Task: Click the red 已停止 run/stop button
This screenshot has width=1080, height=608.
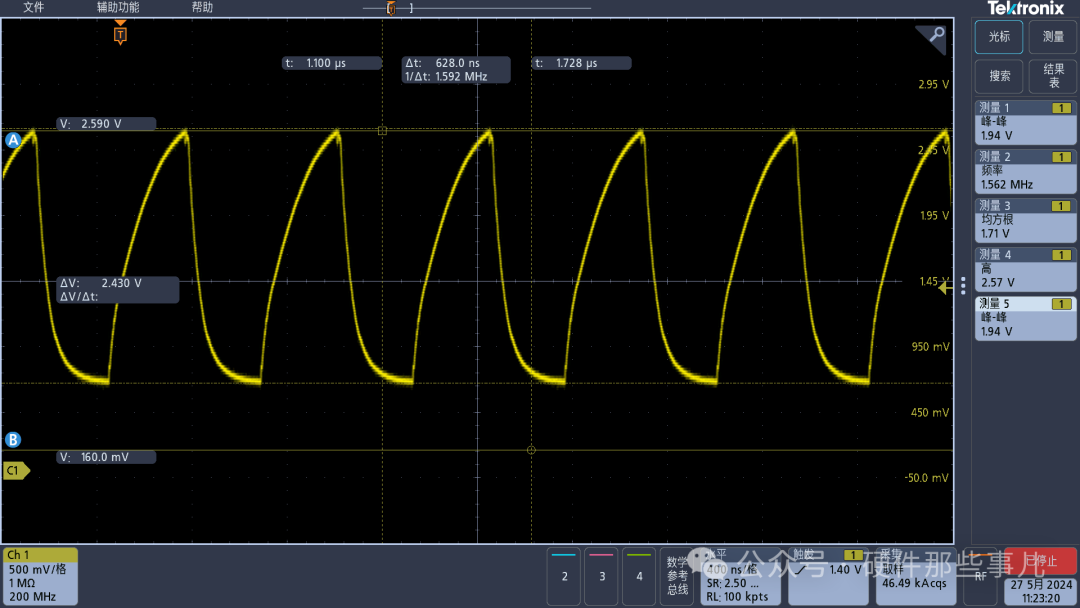Action: [1042, 561]
